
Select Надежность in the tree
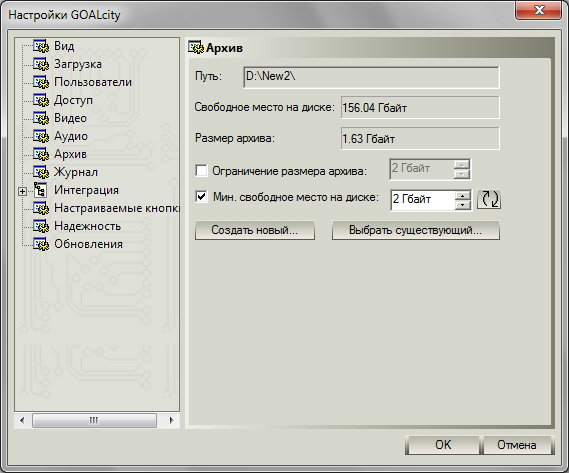pyautogui.click(x=87, y=226)
